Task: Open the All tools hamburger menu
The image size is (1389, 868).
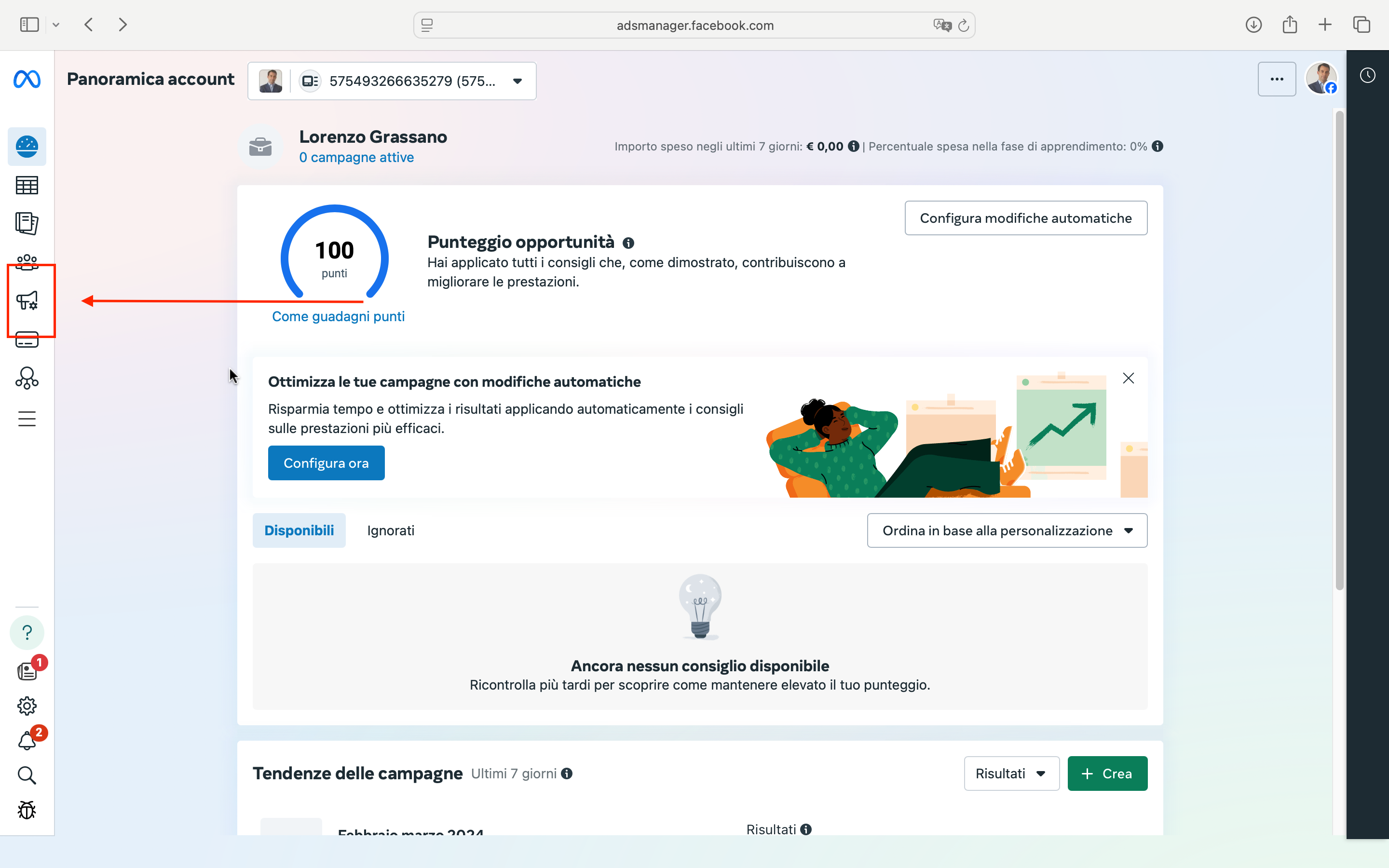Action: click(x=27, y=419)
